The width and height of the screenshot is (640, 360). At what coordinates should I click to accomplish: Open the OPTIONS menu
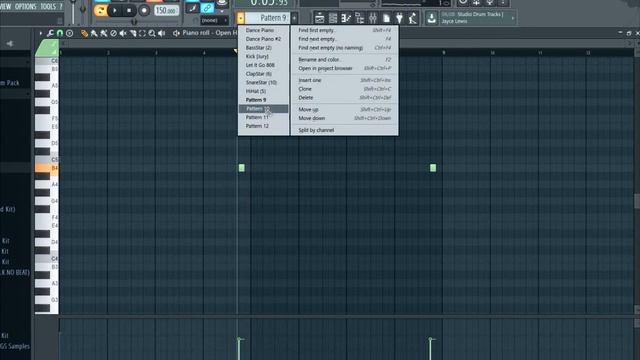pyautogui.click(x=26, y=7)
